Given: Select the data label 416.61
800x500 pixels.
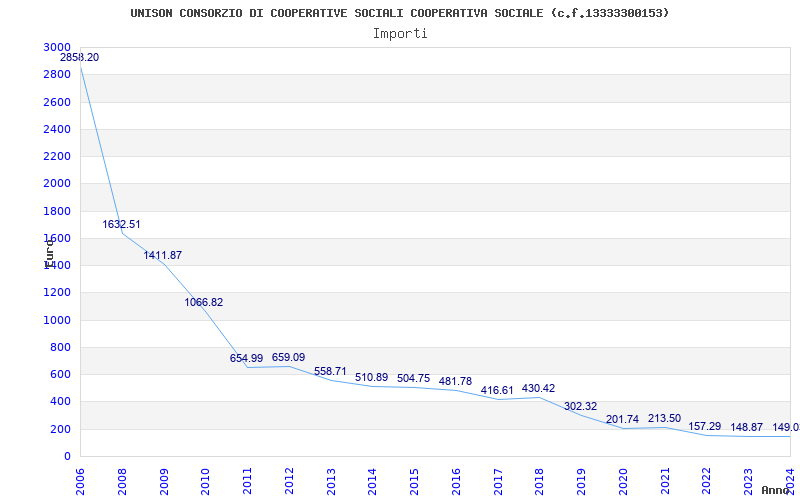Looking at the screenshot, I should click(497, 391).
